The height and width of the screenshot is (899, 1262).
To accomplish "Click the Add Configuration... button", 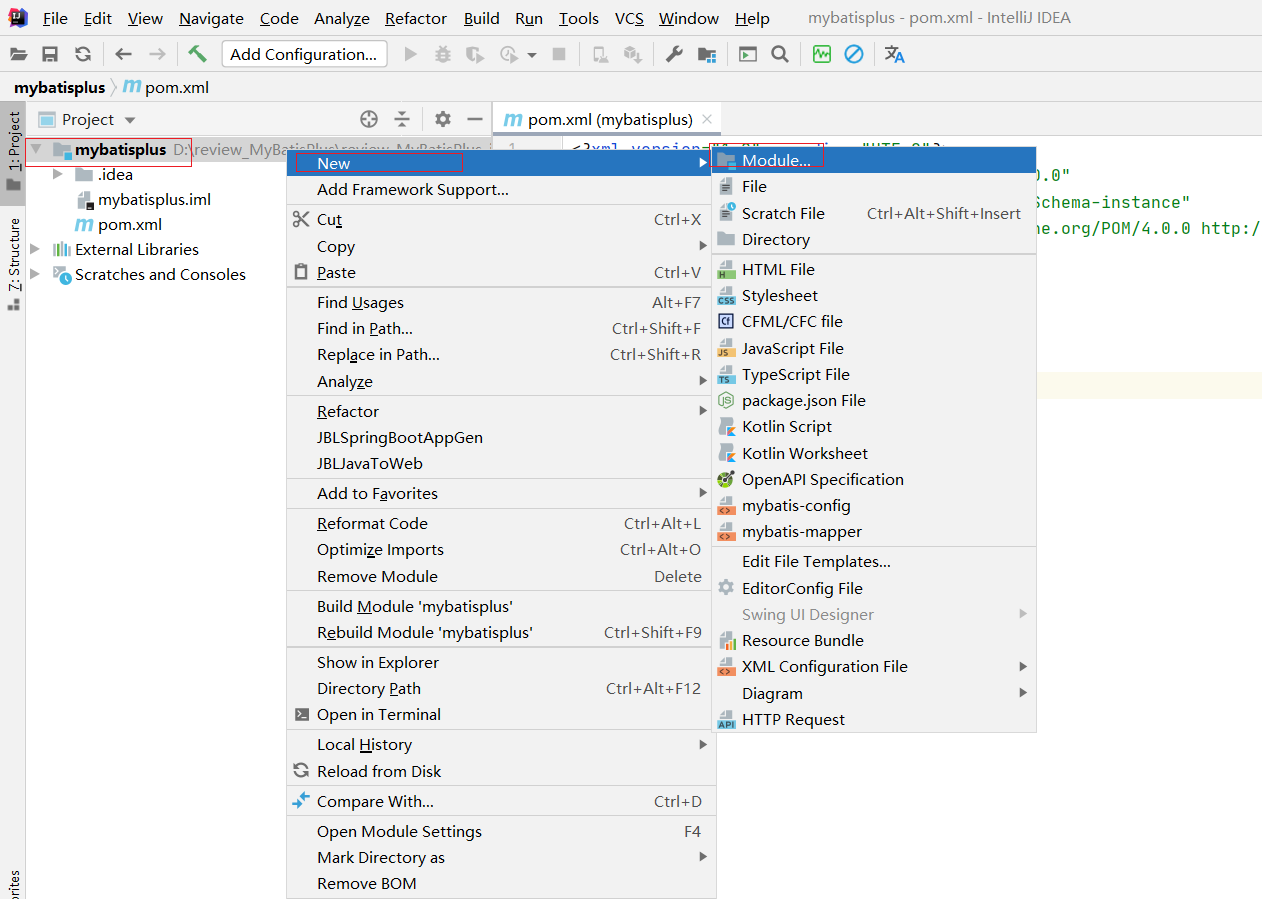I will point(304,54).
